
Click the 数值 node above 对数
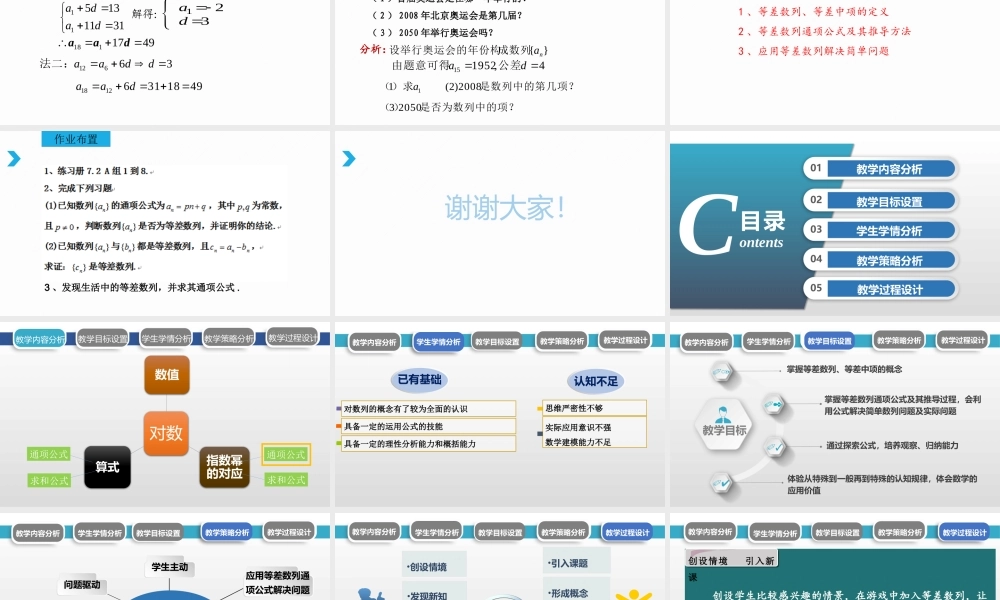(166, 375)
